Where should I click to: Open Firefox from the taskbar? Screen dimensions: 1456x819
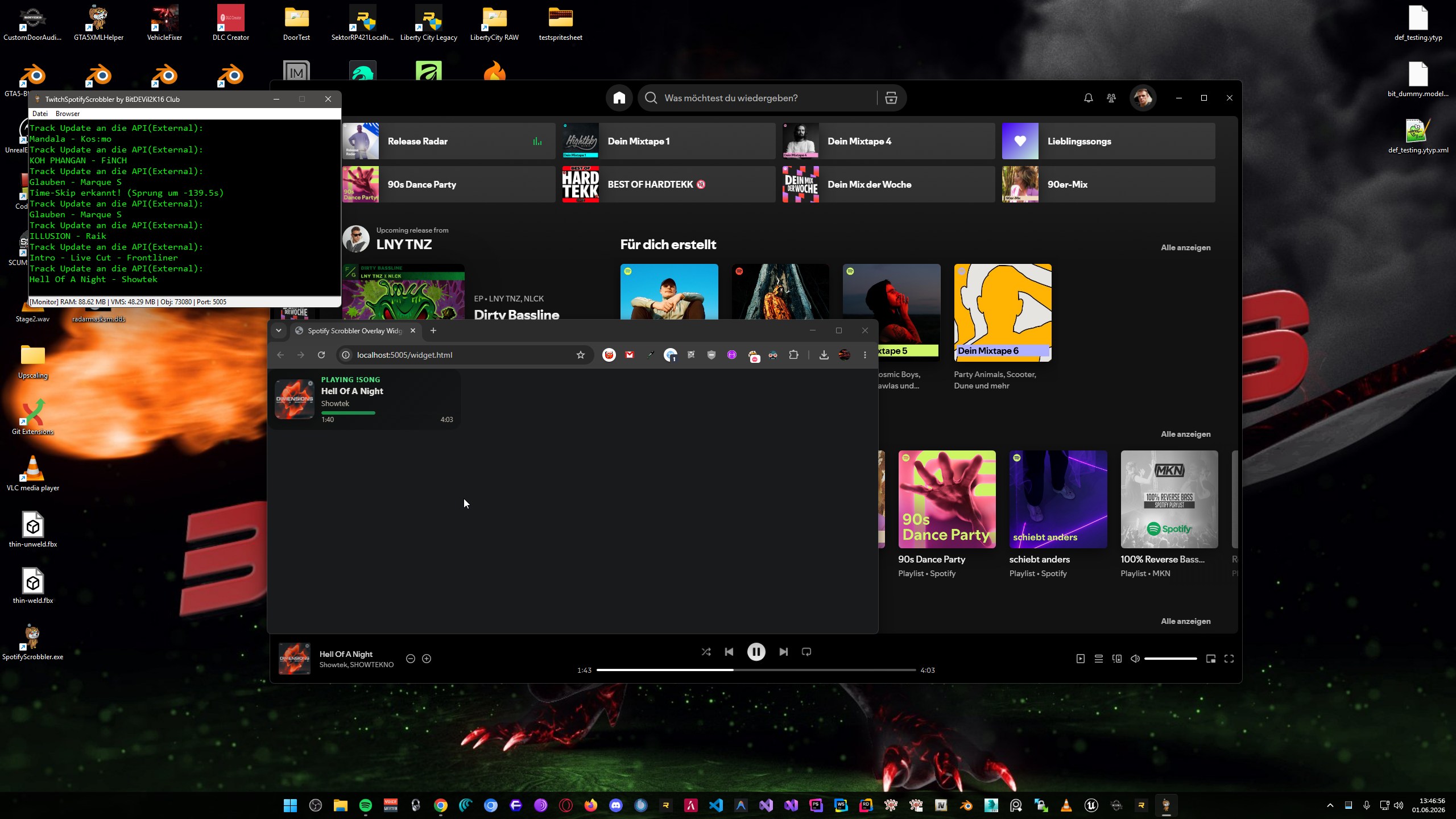click(591, 805)
